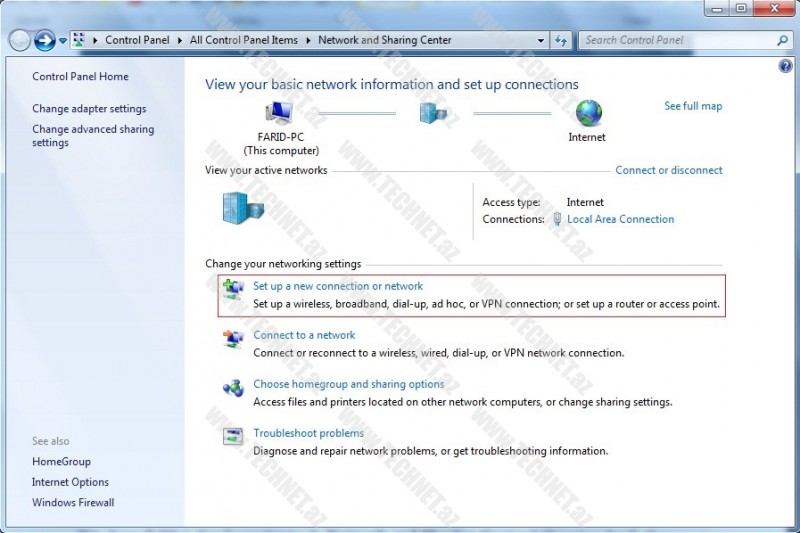Click the Troubleshoot problems icon
This screenshot has width=800, height=533.
click(233, 437)
